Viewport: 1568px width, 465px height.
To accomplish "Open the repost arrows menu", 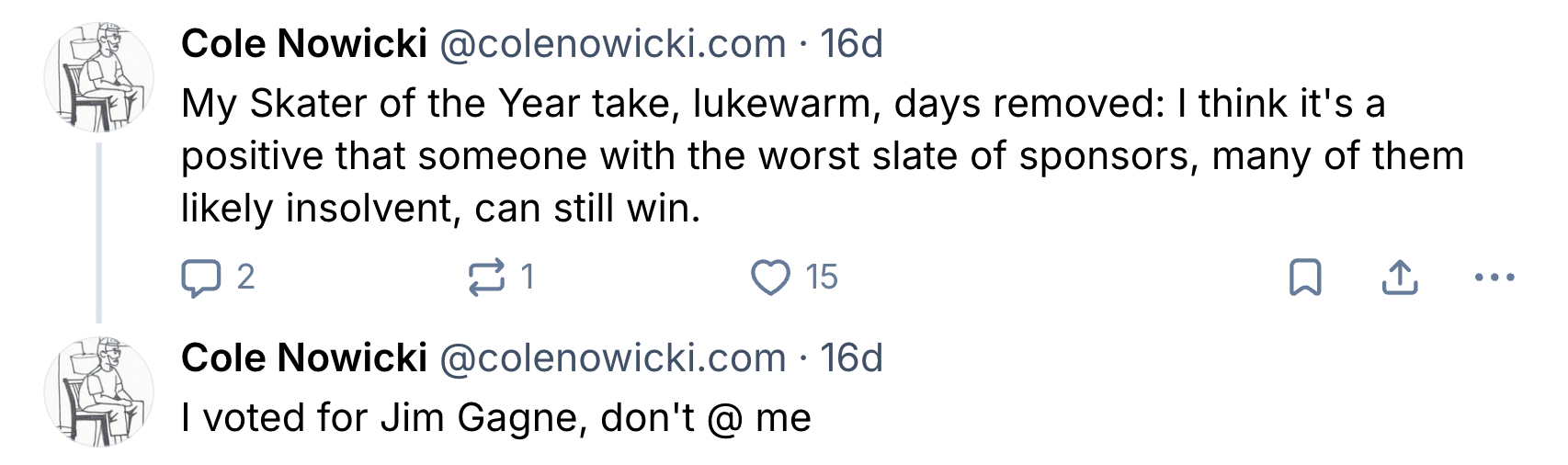I will pyautogui.click(x=486, y=278).
